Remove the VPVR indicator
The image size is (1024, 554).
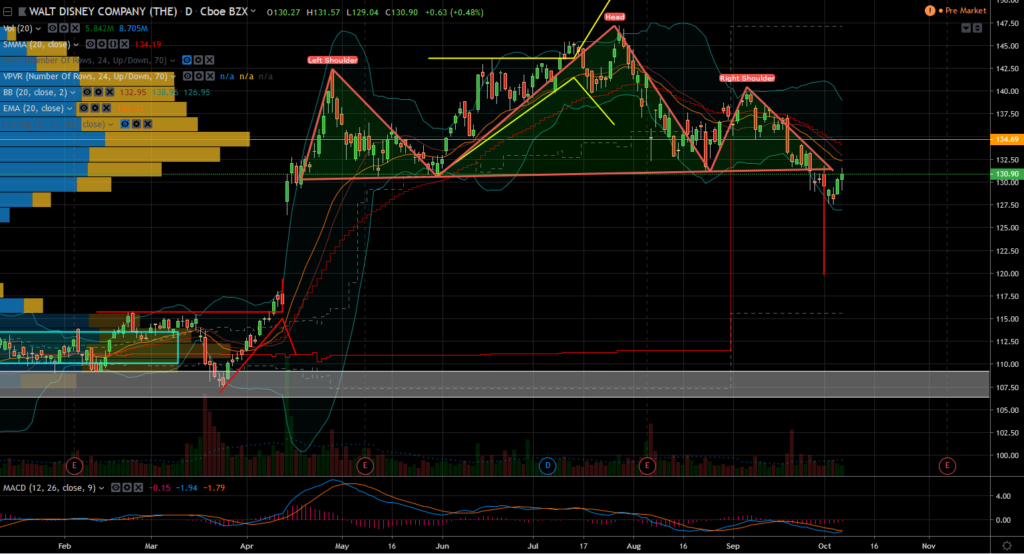[210, 76]
